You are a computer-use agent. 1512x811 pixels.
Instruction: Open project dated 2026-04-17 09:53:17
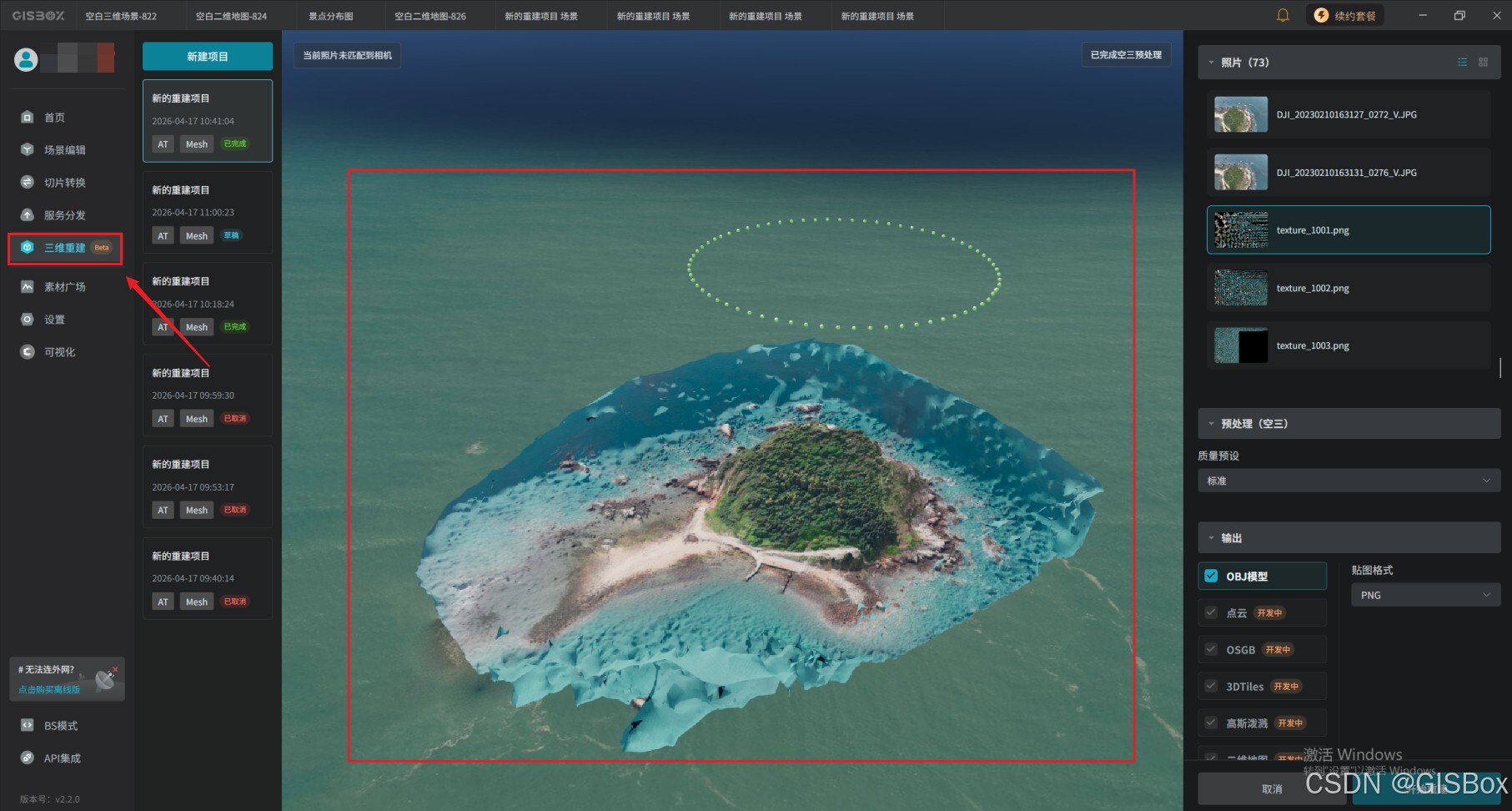[208, 486]
